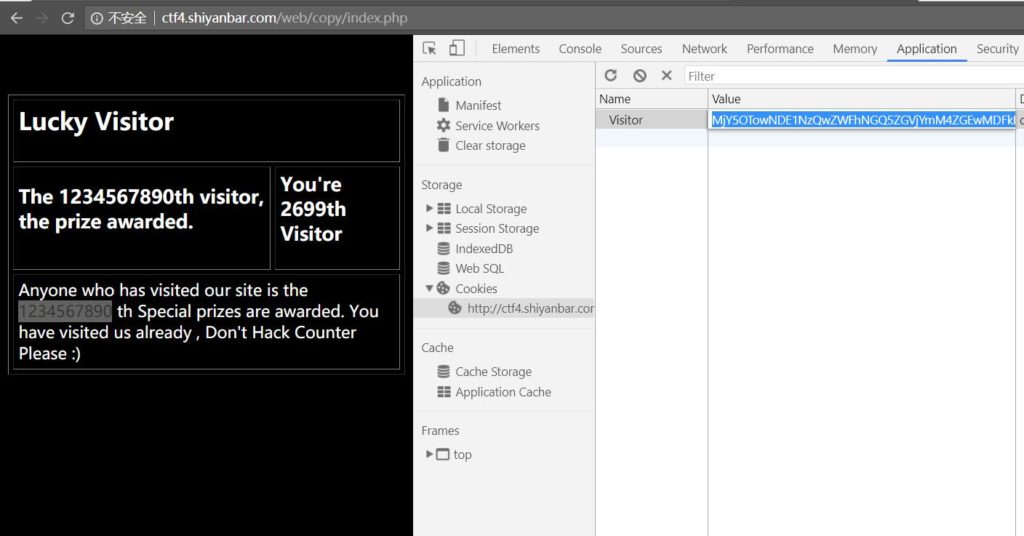Select the ctf4.shiyanbar.com cookie origin
This screenshot has width=1024, height=536.
(530, 309)
